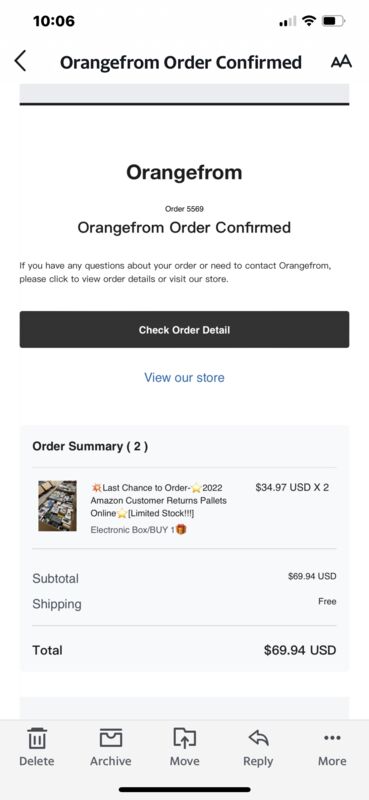Screen dimensions: 369x800
Task: Go back using the back arrow
Action: (x=20, y=61)
